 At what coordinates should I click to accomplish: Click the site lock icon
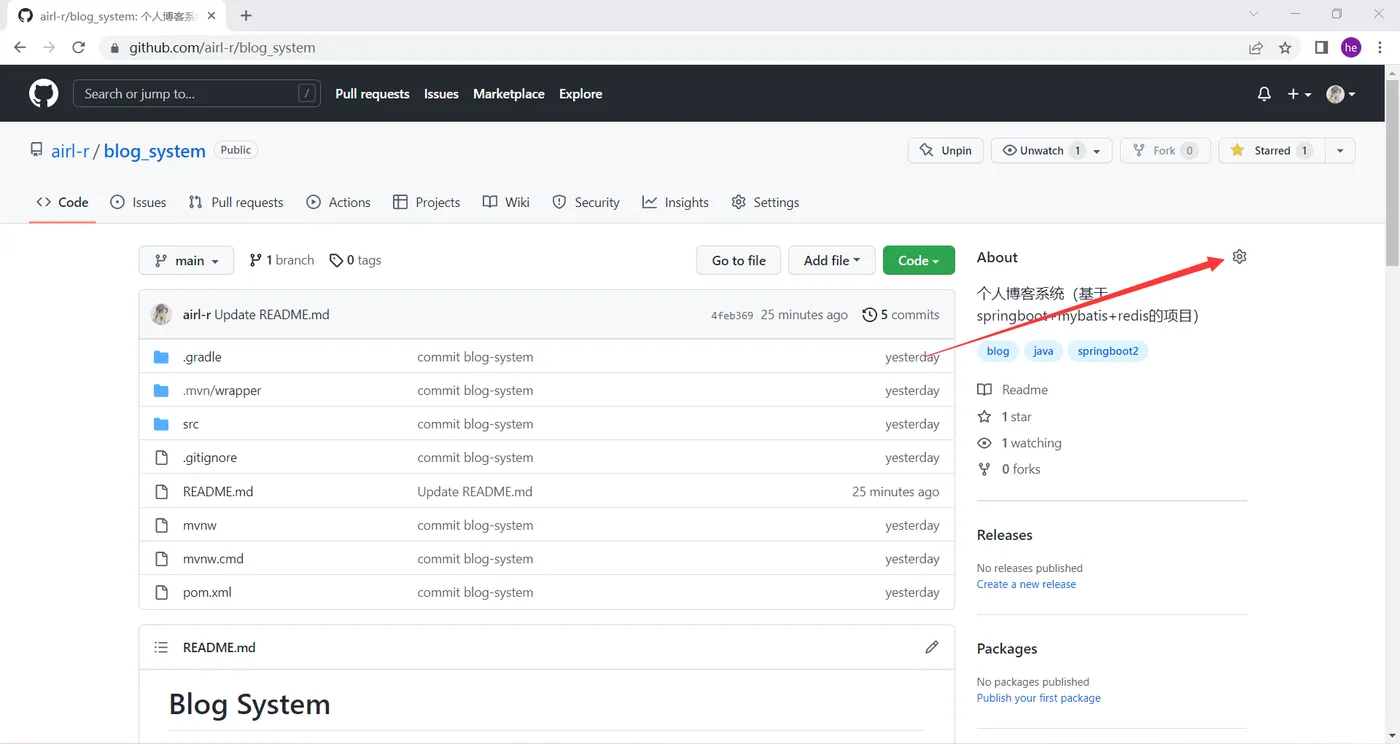115,47
